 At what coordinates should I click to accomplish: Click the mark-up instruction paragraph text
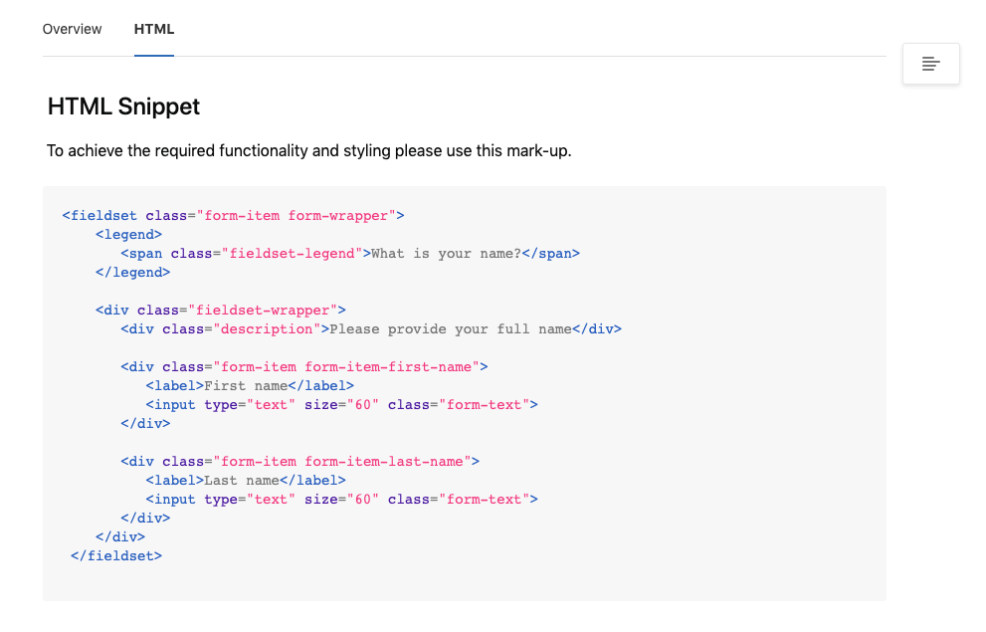point(309,151)
